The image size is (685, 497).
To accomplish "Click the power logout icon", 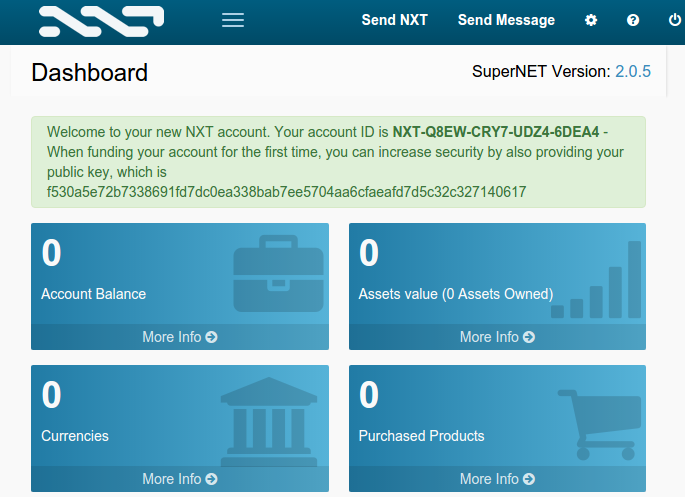I will (x=674, y=20).
